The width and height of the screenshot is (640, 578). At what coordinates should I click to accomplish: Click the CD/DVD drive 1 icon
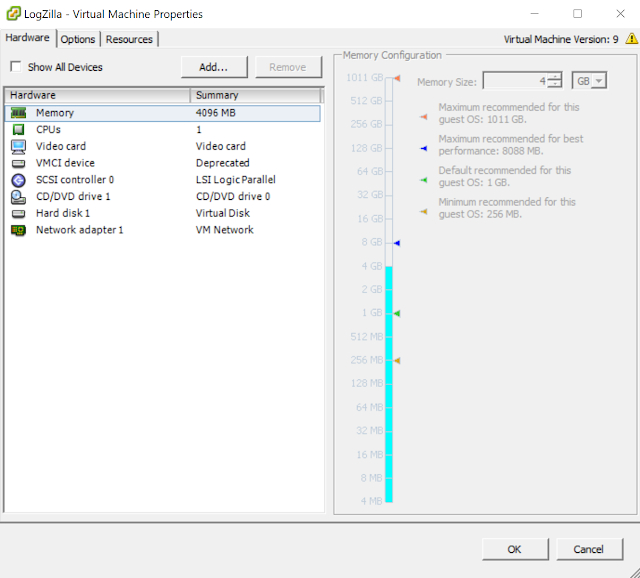pos(18,197)
